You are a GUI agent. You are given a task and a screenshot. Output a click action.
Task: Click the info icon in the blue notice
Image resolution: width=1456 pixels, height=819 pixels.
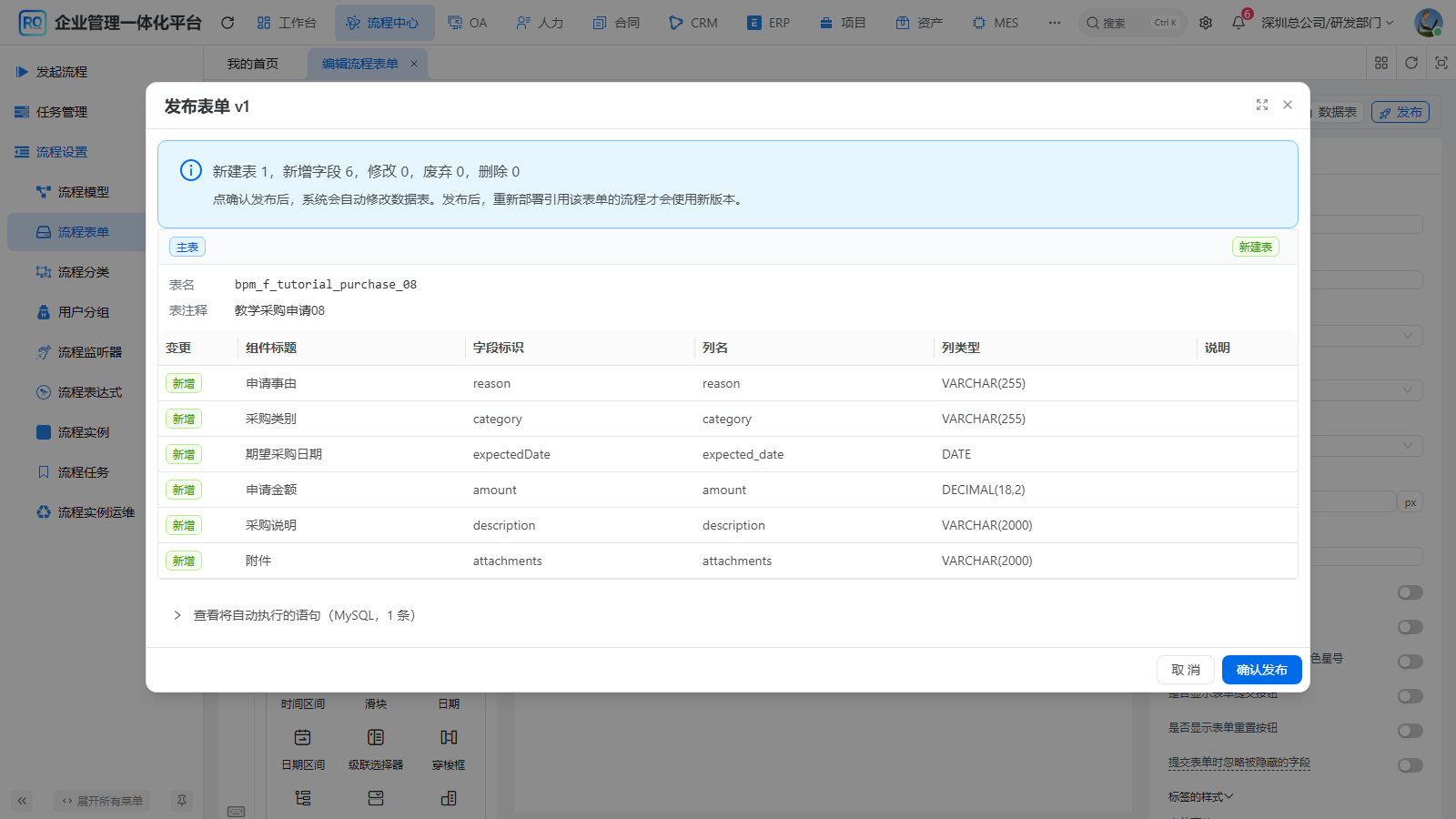point(191,170)
